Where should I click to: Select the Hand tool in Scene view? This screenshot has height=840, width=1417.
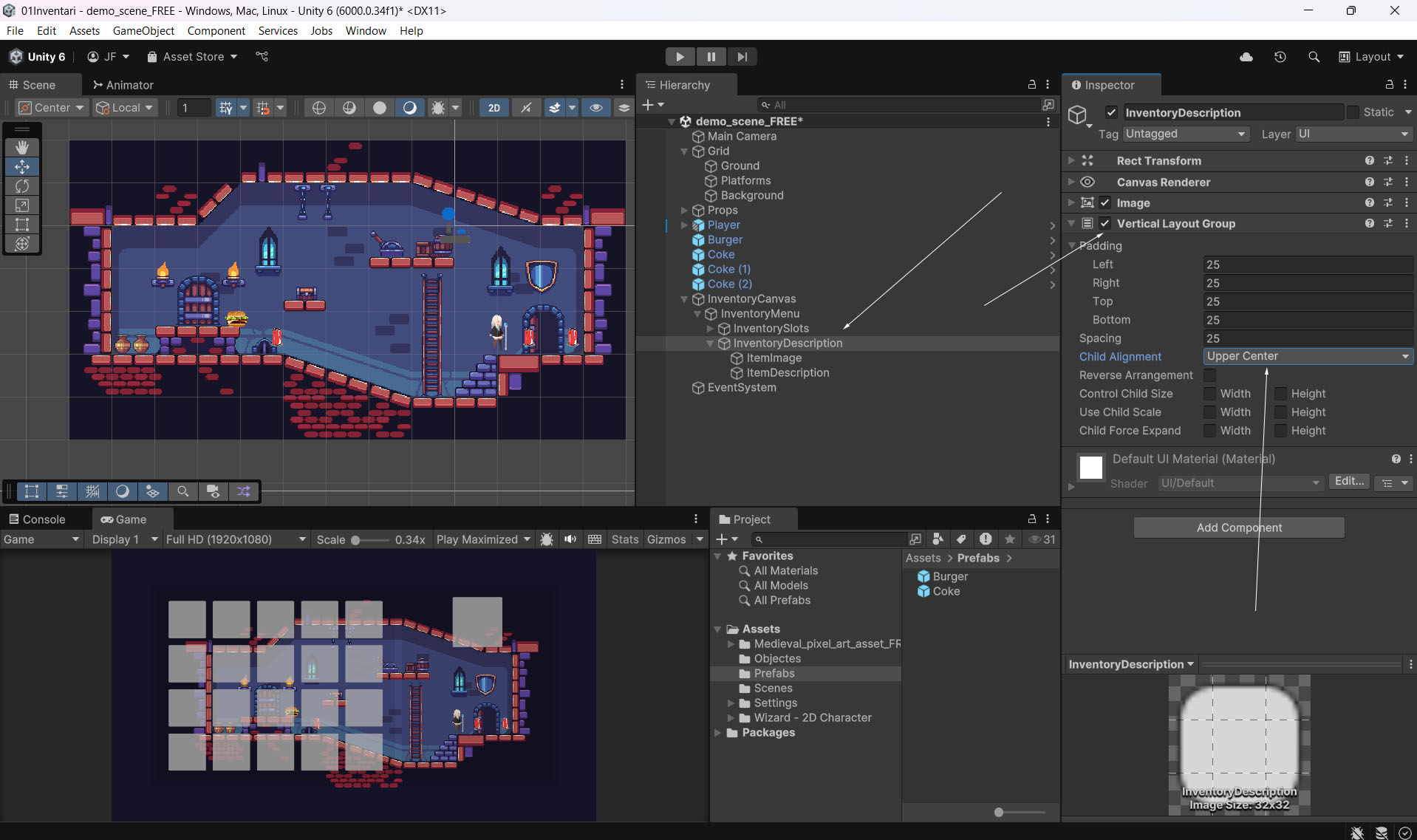click(22, 148)
